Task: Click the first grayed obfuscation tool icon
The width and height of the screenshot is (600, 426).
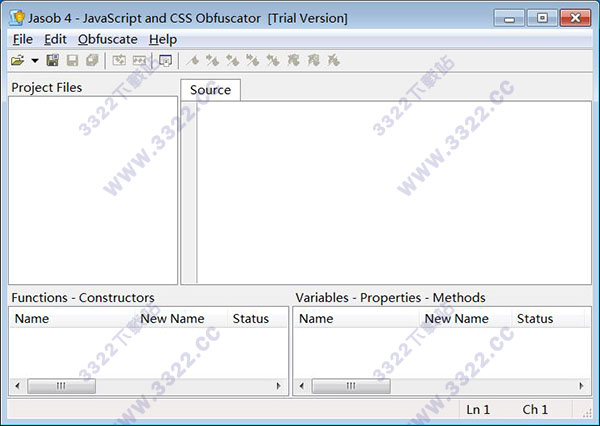Action: point(192,60)
